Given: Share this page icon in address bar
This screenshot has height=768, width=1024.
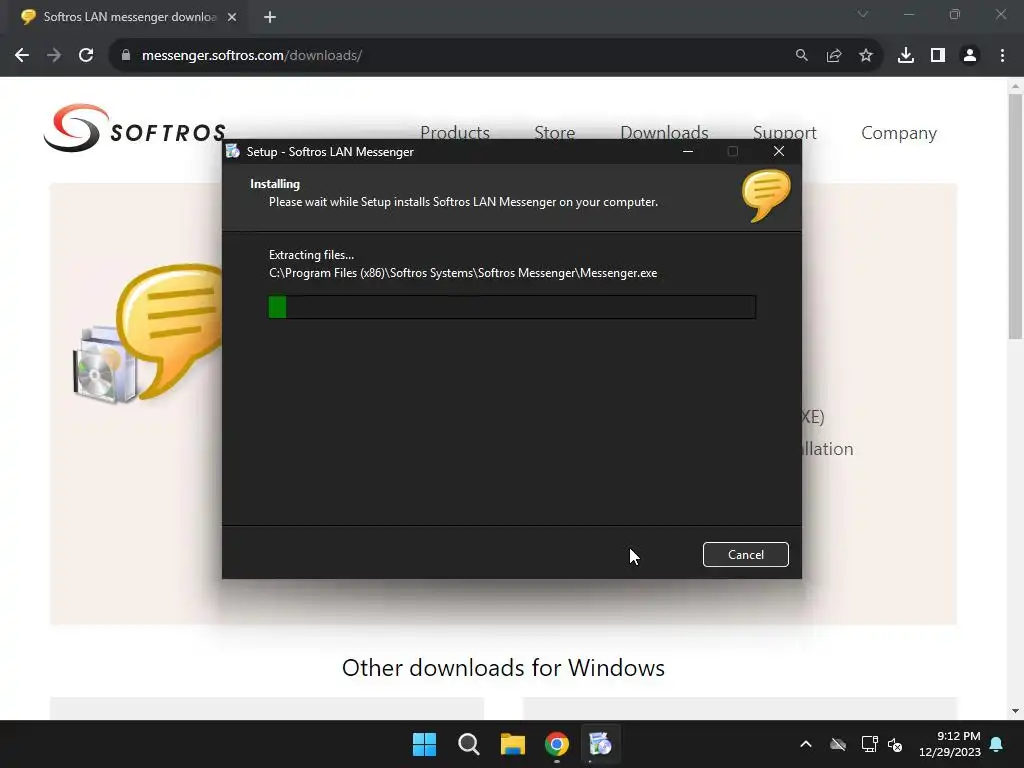Looking at the screenshot, I should click(x=834, y=56).
